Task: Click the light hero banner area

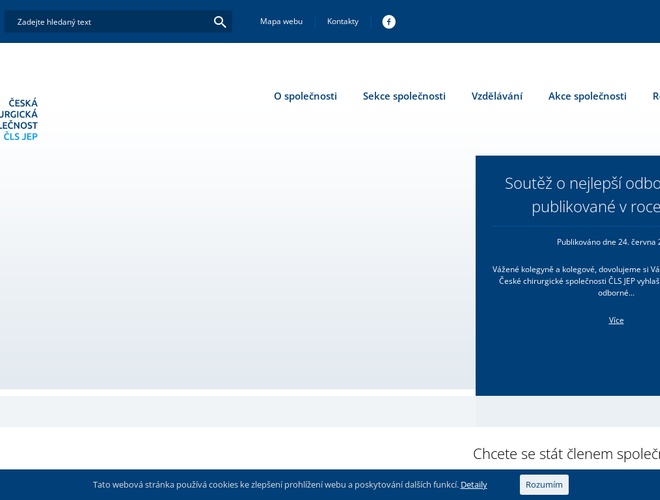Action: [237, 270]
